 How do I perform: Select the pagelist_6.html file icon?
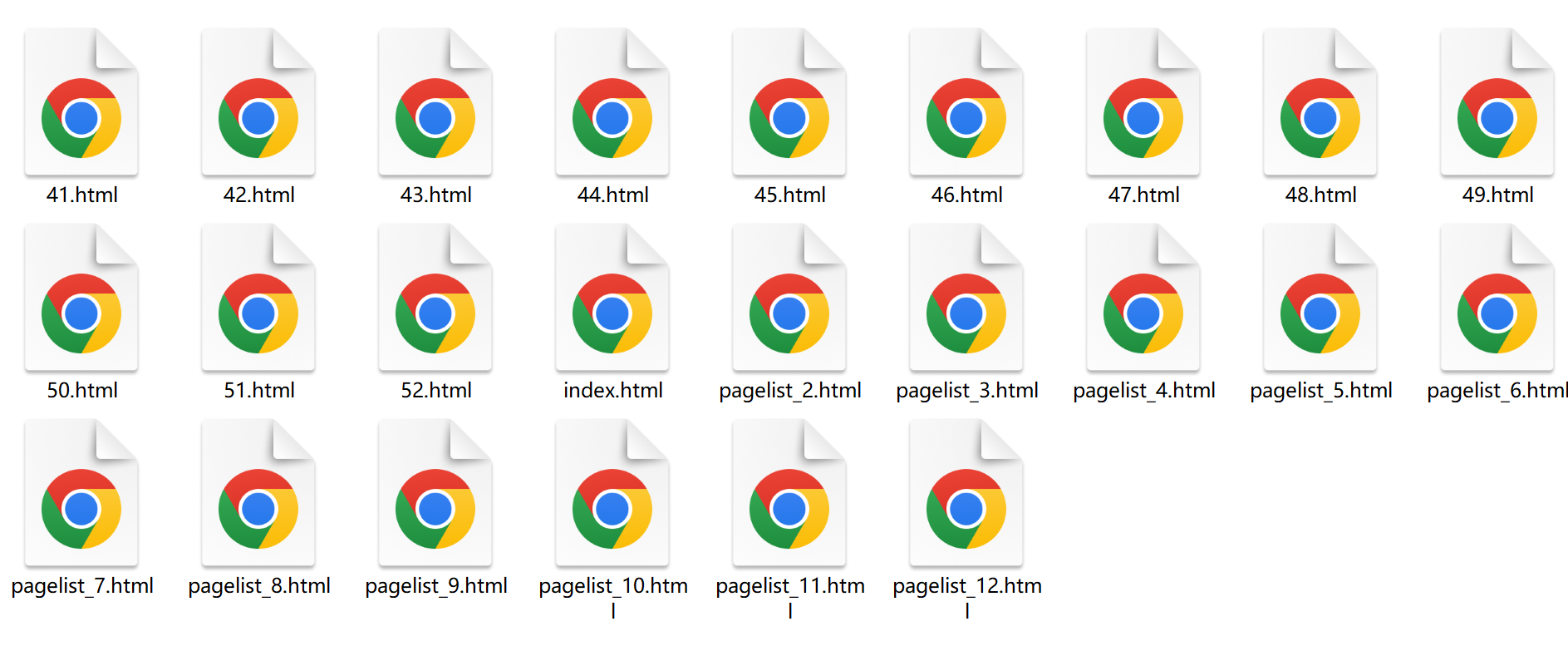click(1497, 298)
